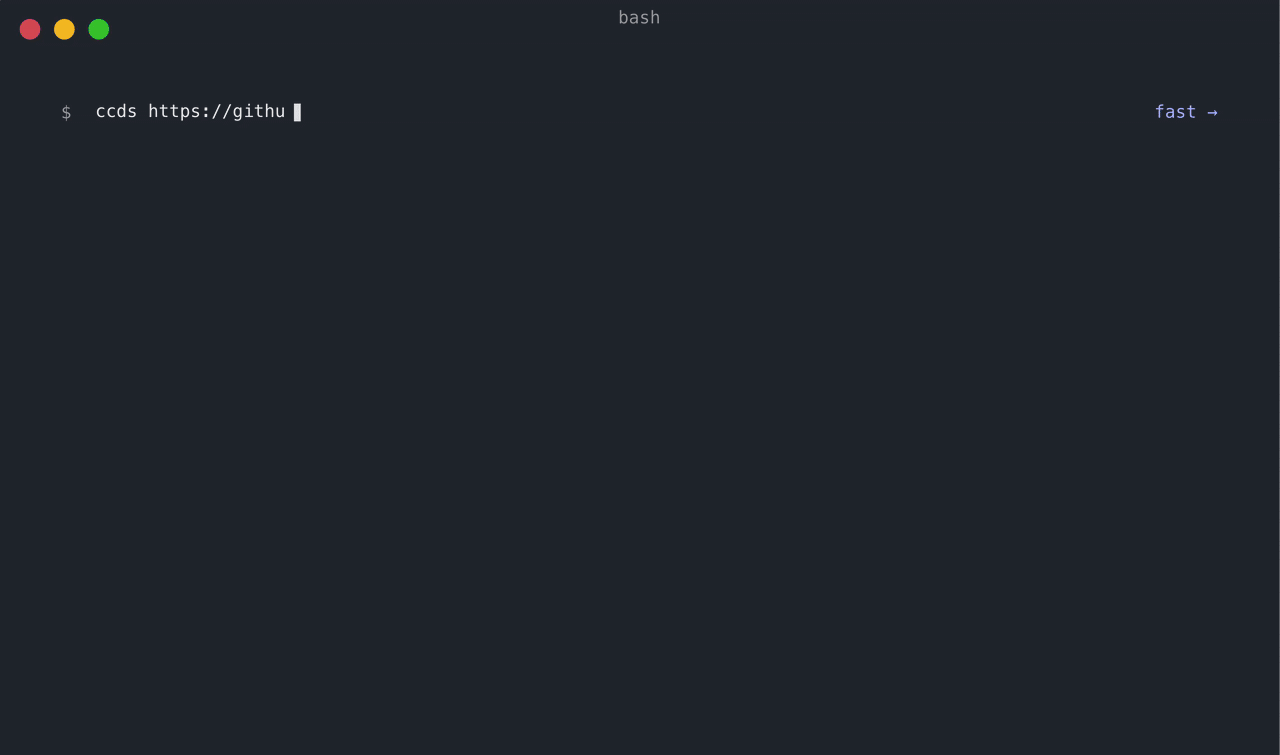Click the 'githu' portion of the typed URL
This screenshot has height=755, width=1280.
pos(259,111)
